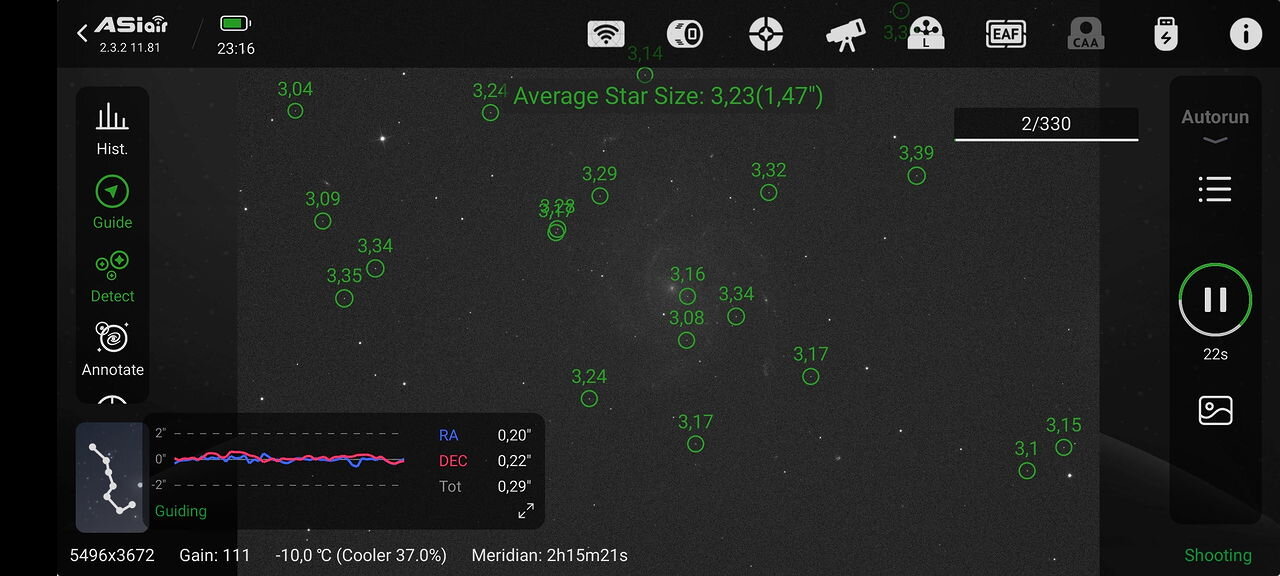Open the image gallery icon

click(x=1215, y=411)
